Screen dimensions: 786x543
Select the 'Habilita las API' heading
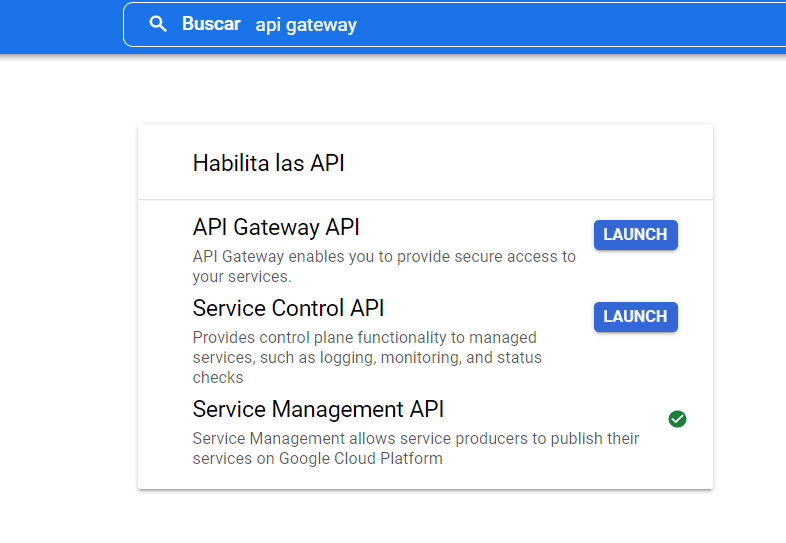click(269, 163)
